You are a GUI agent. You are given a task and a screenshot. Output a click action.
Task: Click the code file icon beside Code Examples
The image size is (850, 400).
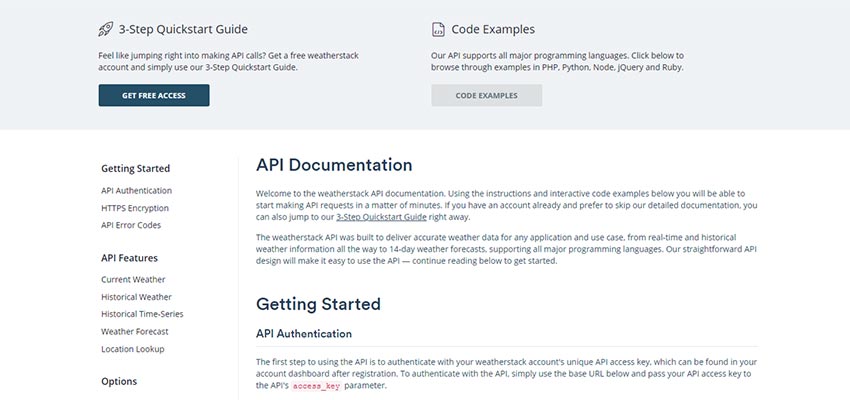[x=438, y=29]
